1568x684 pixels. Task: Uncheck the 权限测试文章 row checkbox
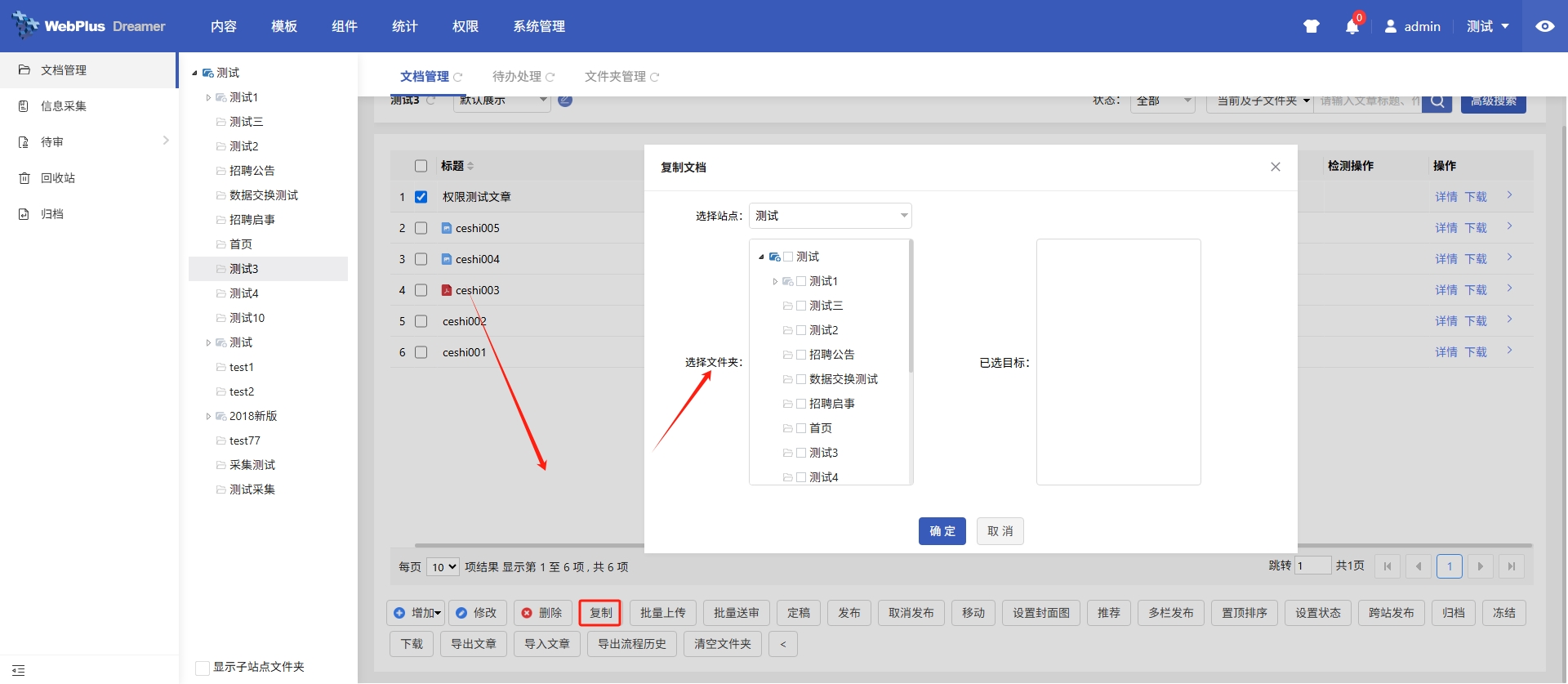(x=421, y=197)
